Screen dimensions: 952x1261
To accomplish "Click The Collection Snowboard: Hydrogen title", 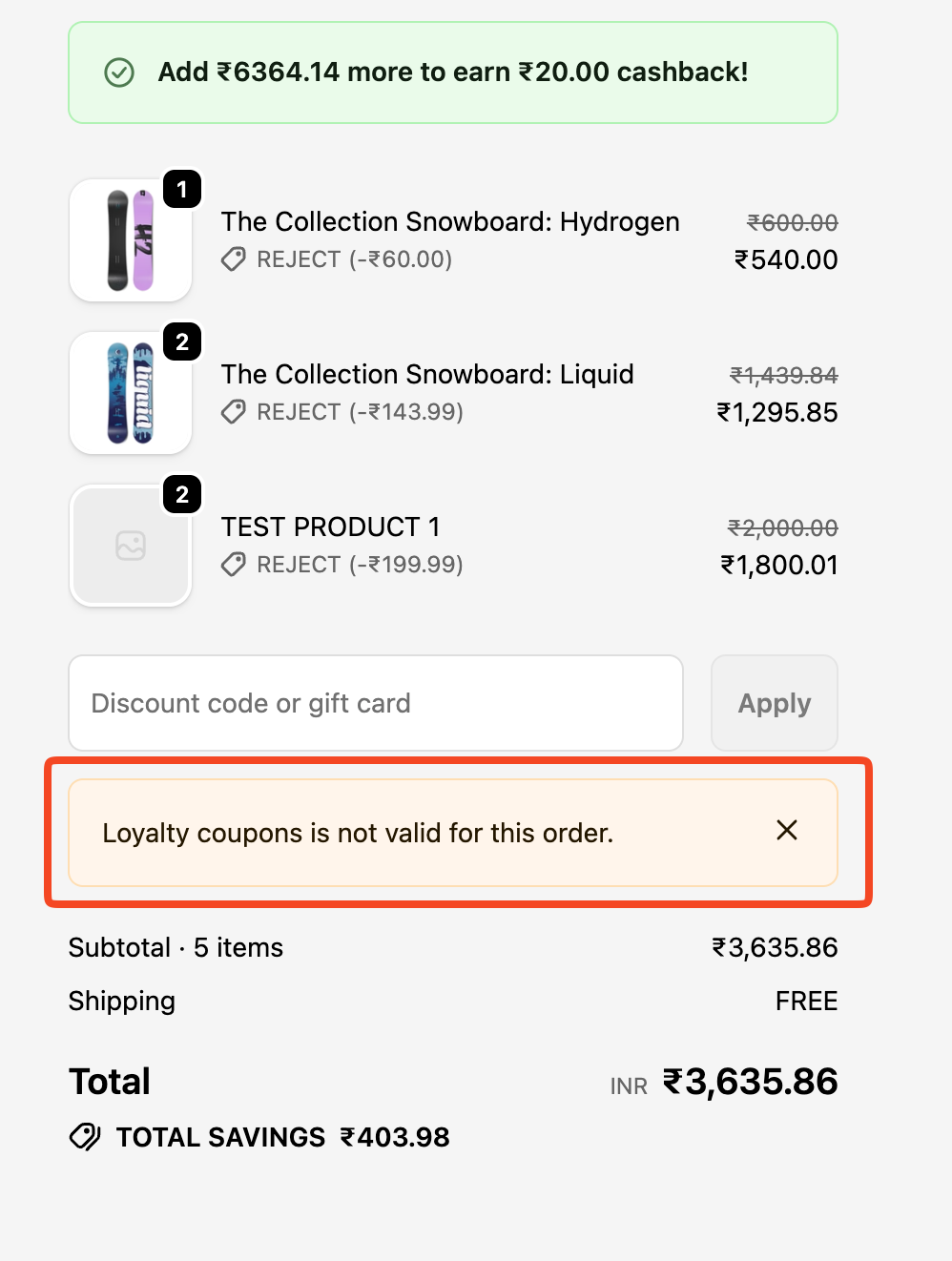I will [x=450, y=221].
